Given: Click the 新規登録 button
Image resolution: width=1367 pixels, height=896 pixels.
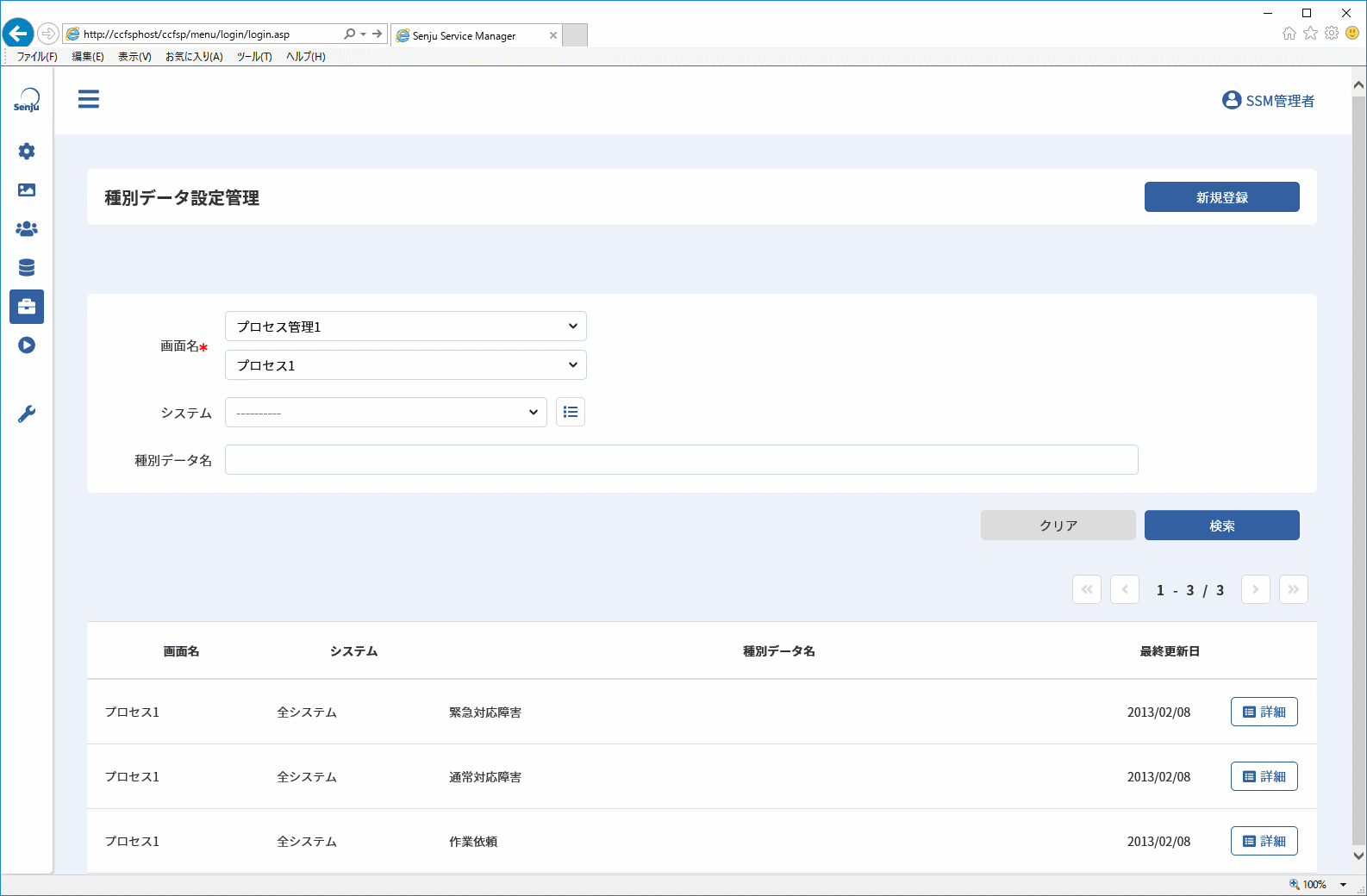Looking at the screenshot, I should 1222,197.
